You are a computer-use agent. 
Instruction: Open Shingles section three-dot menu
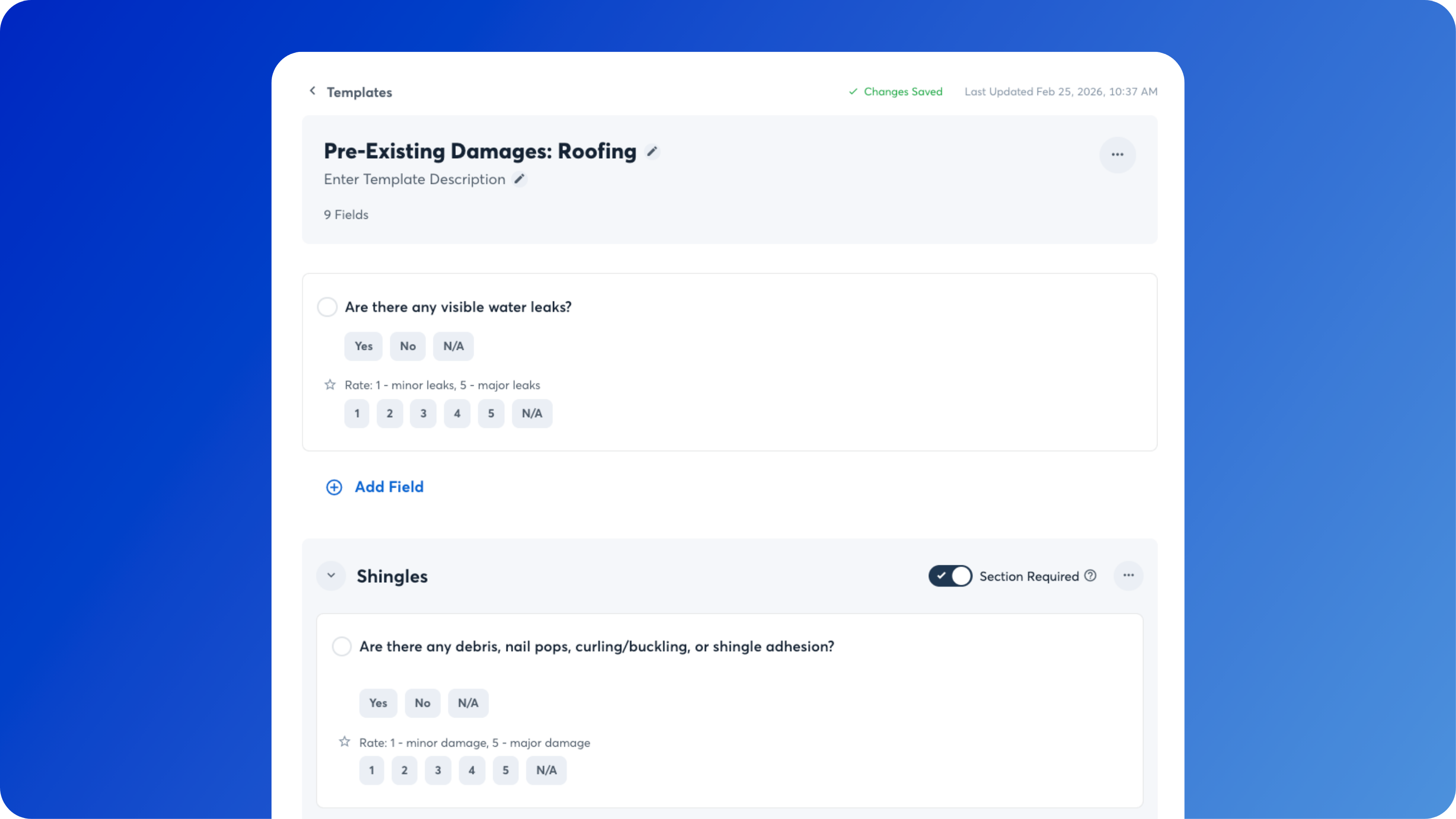[x=1128, y=575]
